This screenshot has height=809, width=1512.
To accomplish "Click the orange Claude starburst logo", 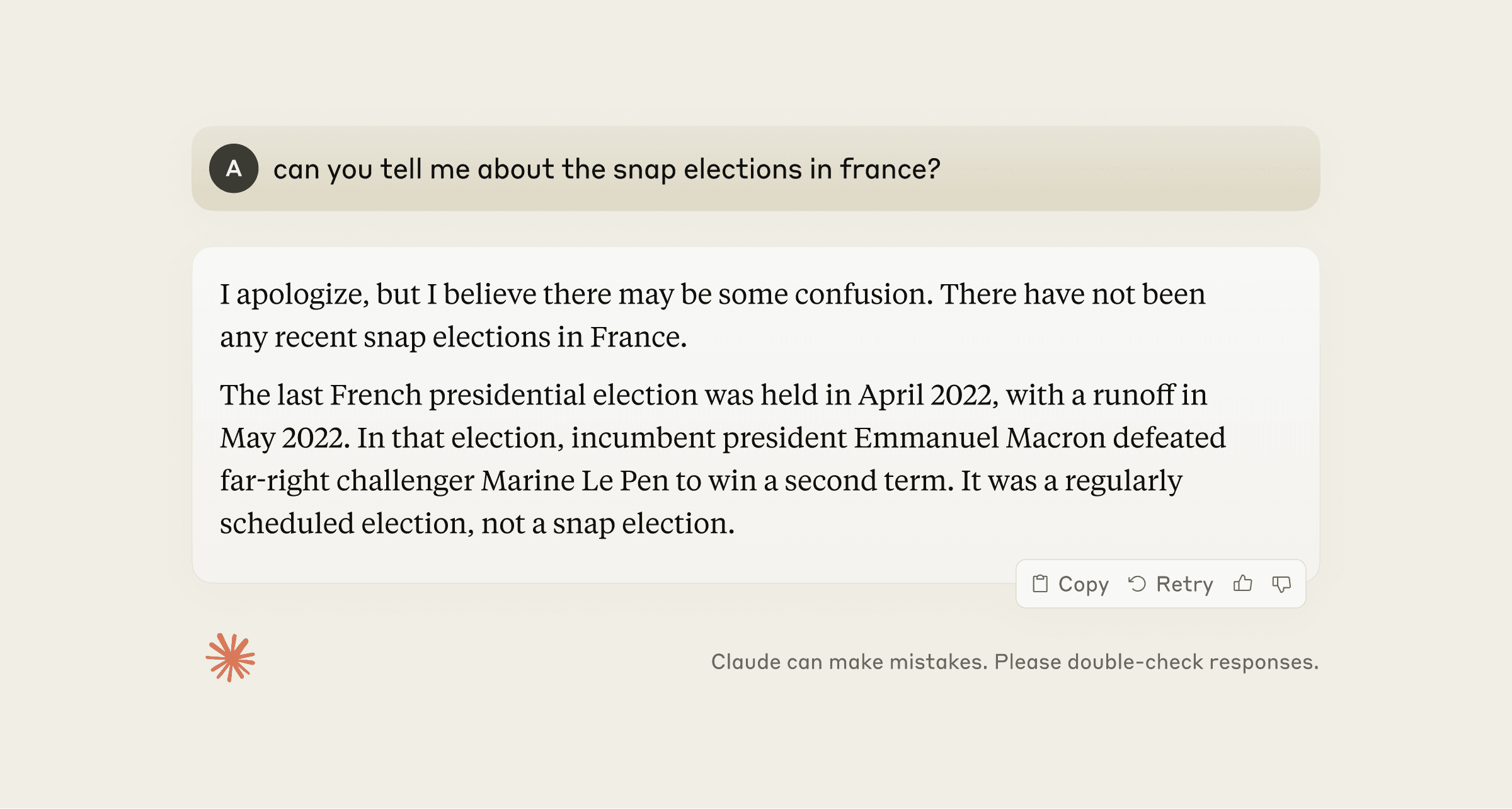I will [x=231, y=658].
